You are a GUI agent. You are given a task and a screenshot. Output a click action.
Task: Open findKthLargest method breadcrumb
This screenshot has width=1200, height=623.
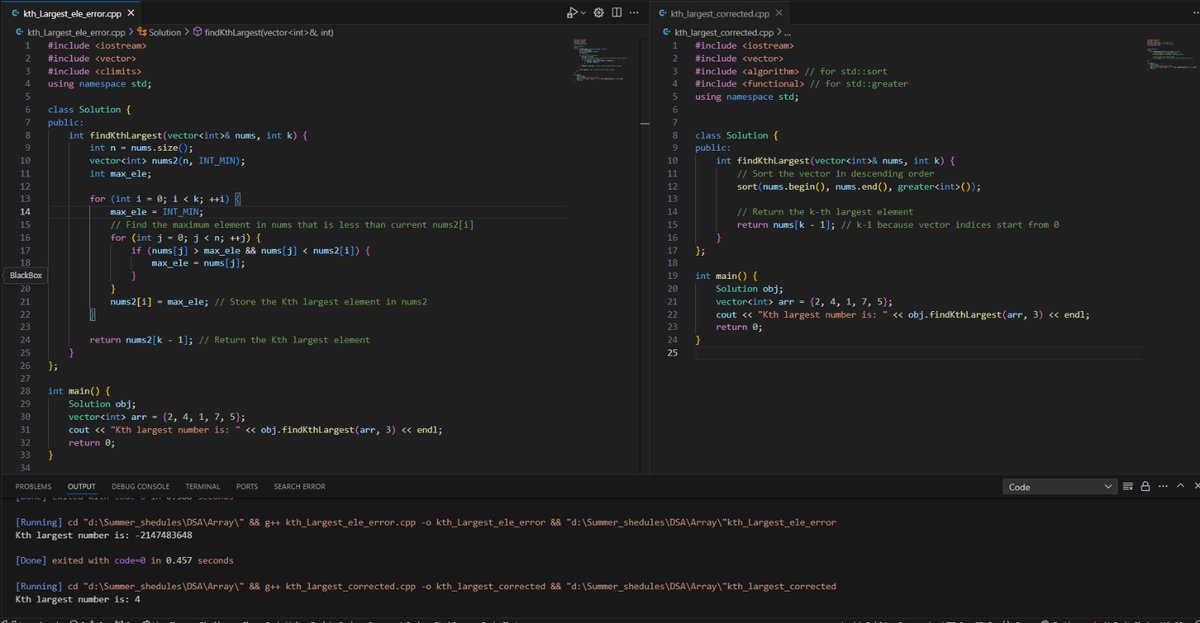point(263,32)
